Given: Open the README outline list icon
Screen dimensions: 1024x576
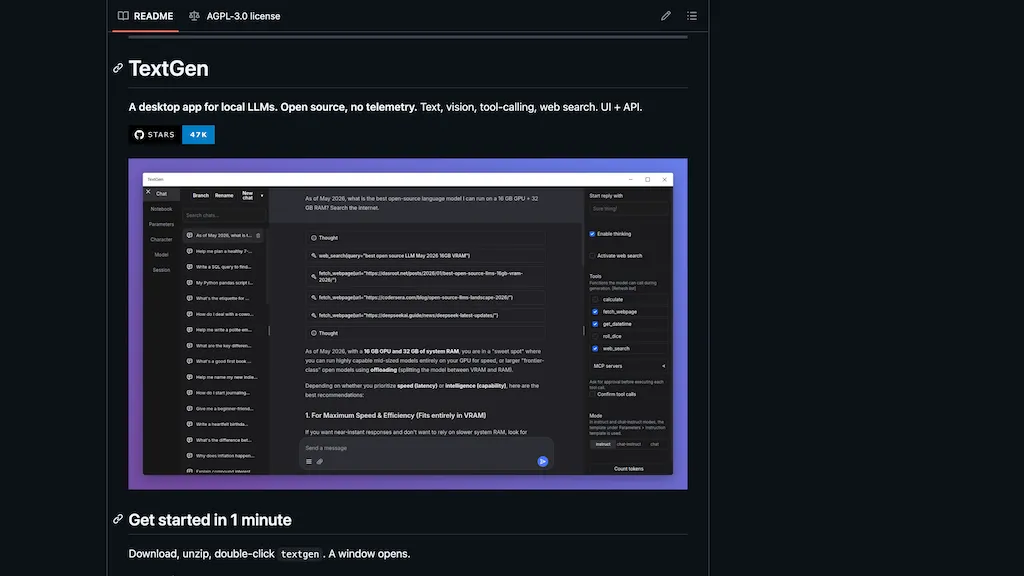Looking at the screenshot, I should click(692, 16).
